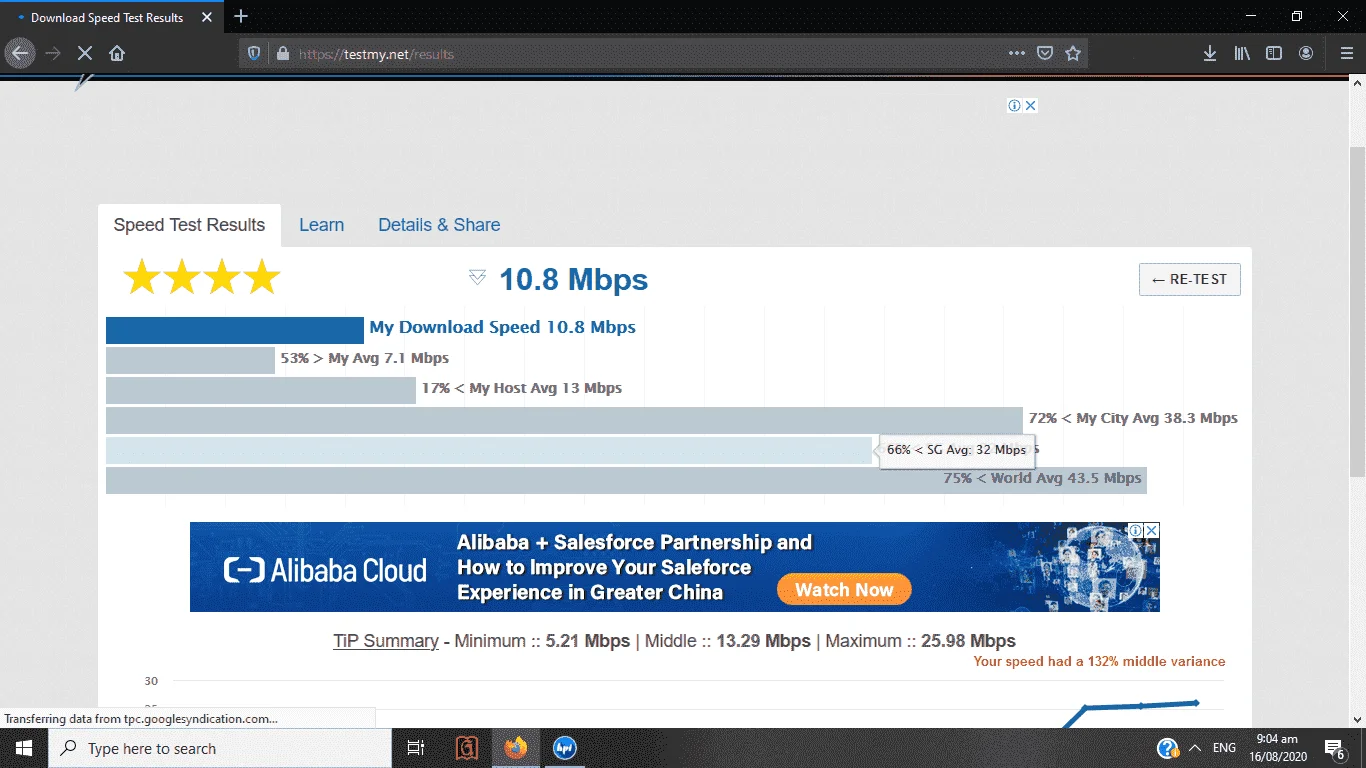Select the Minimum 5.21 Mbps value
This screenshot has width=1366, height=768.
(588, 641)
